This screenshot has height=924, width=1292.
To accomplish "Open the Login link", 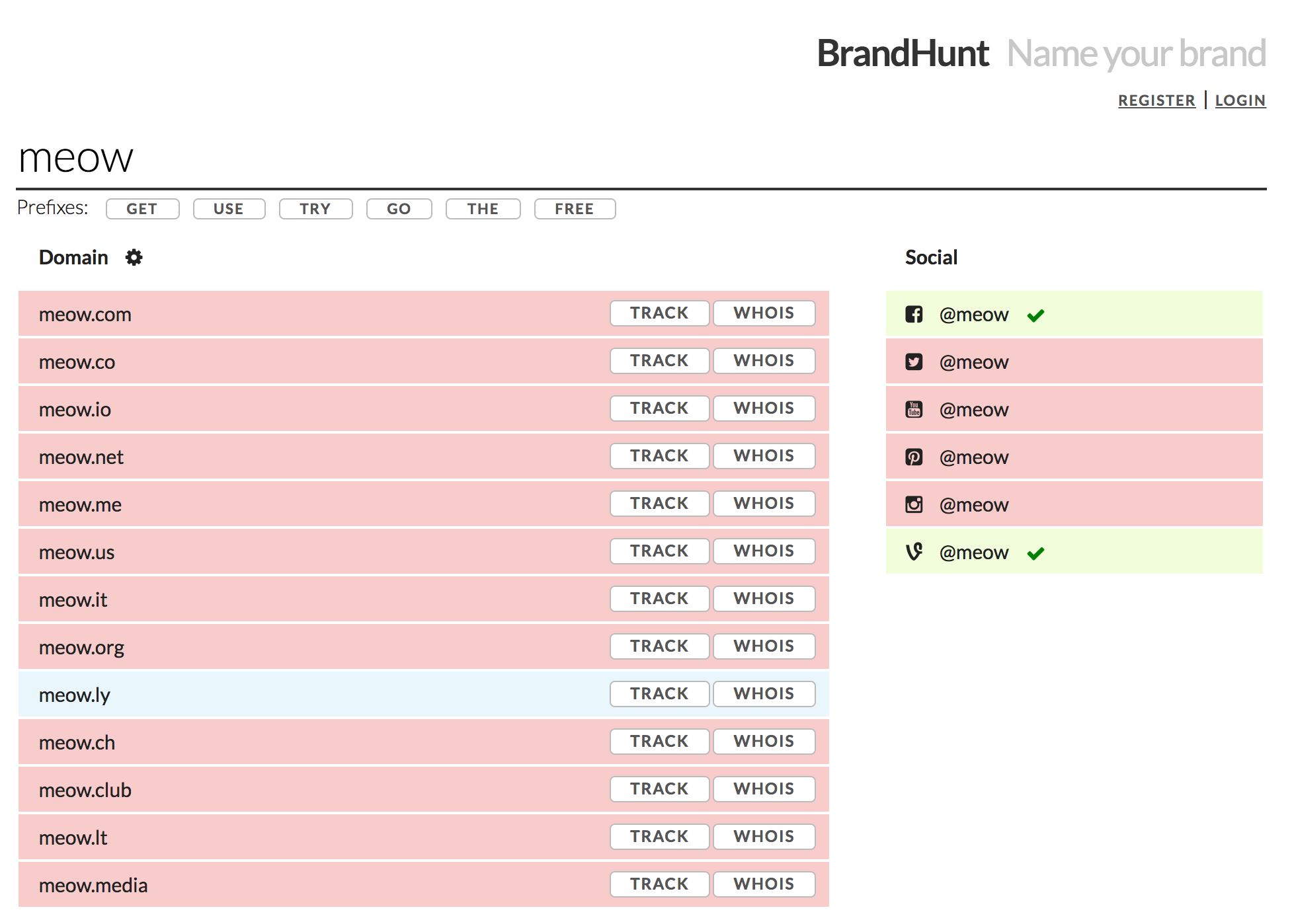I will click(x=1240, y=100).
